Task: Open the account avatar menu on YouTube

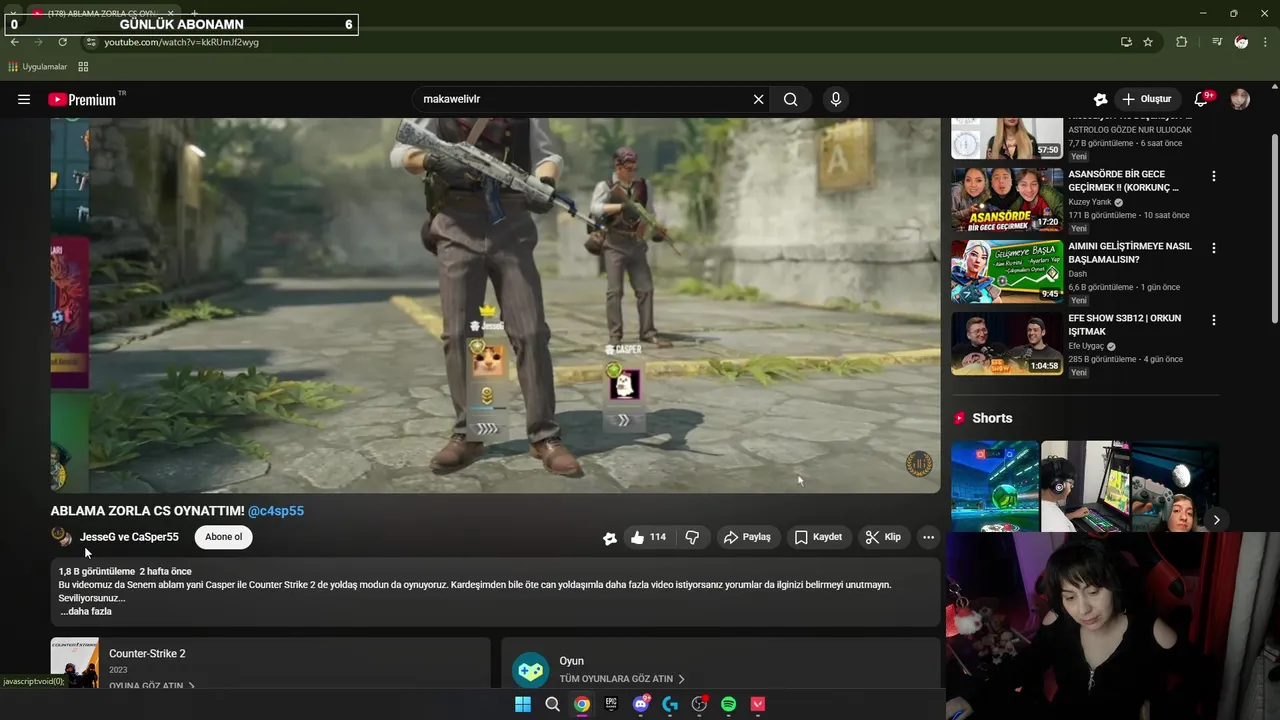Action: (1240, 99)
